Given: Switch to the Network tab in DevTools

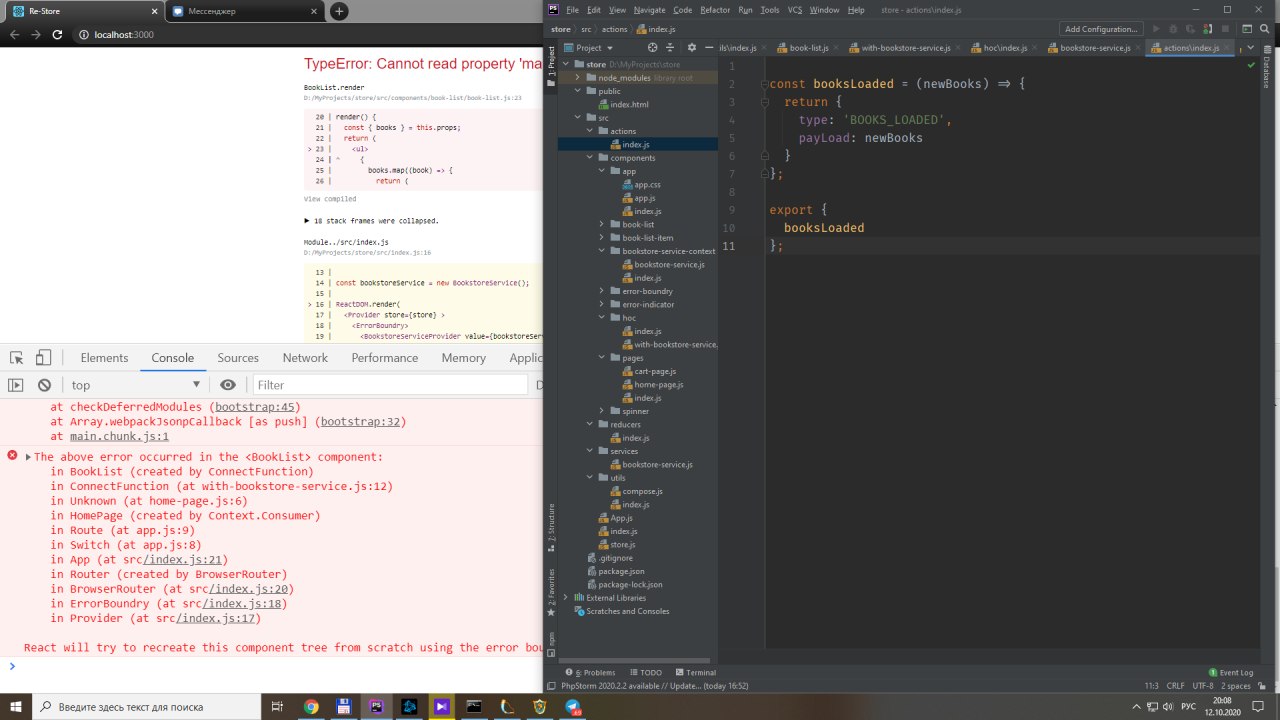Looking at the screenshot, I should [x=305, y=358].
